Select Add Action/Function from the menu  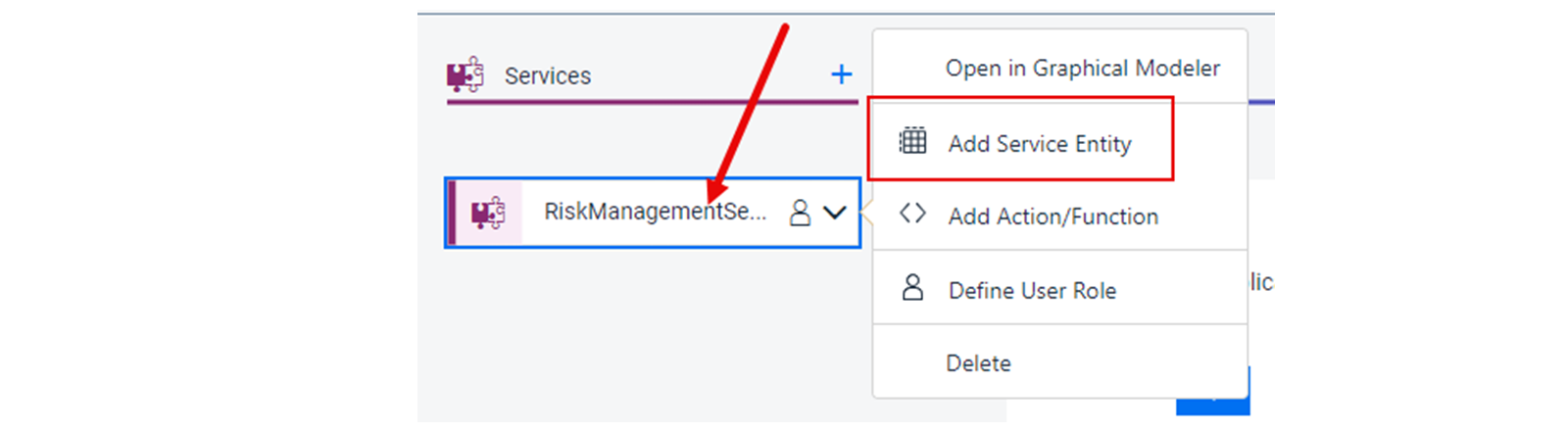click(x=1053, y=216)
